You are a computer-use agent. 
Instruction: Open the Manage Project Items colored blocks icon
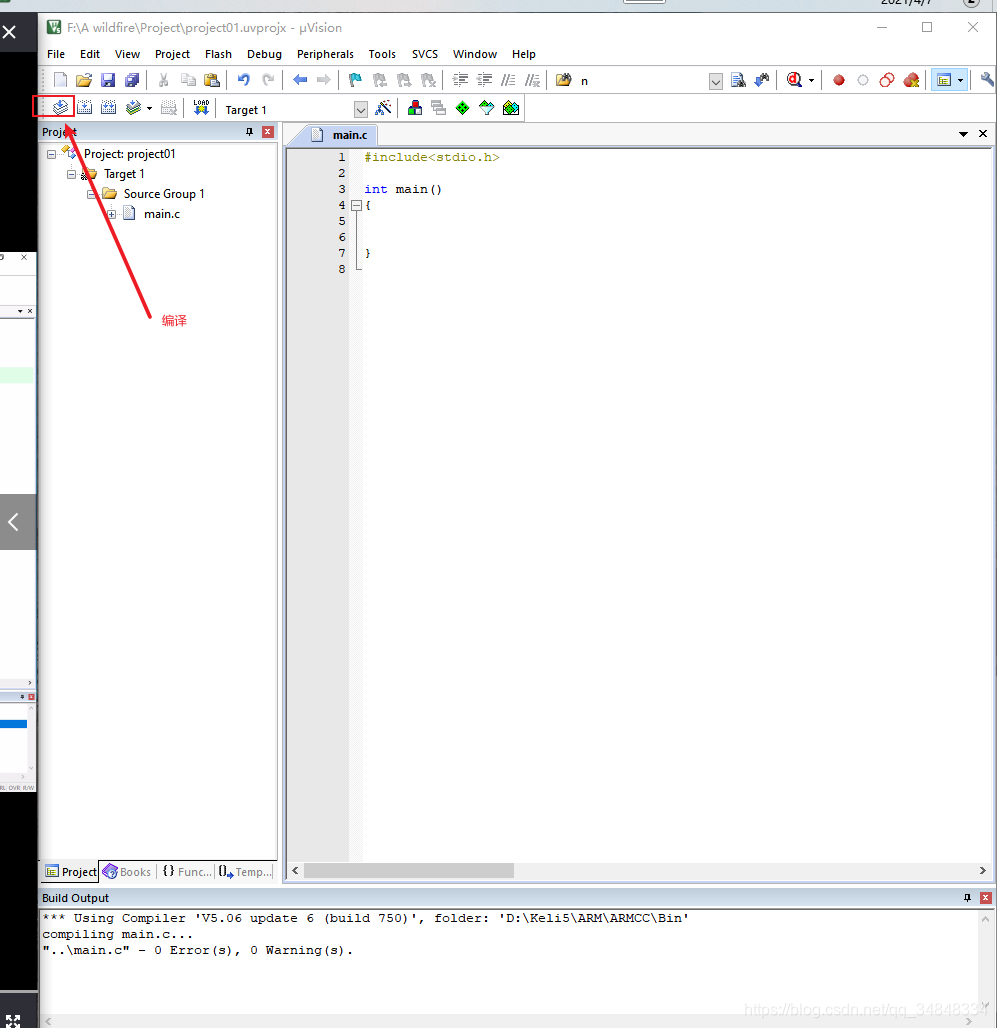tap(414, 108)
